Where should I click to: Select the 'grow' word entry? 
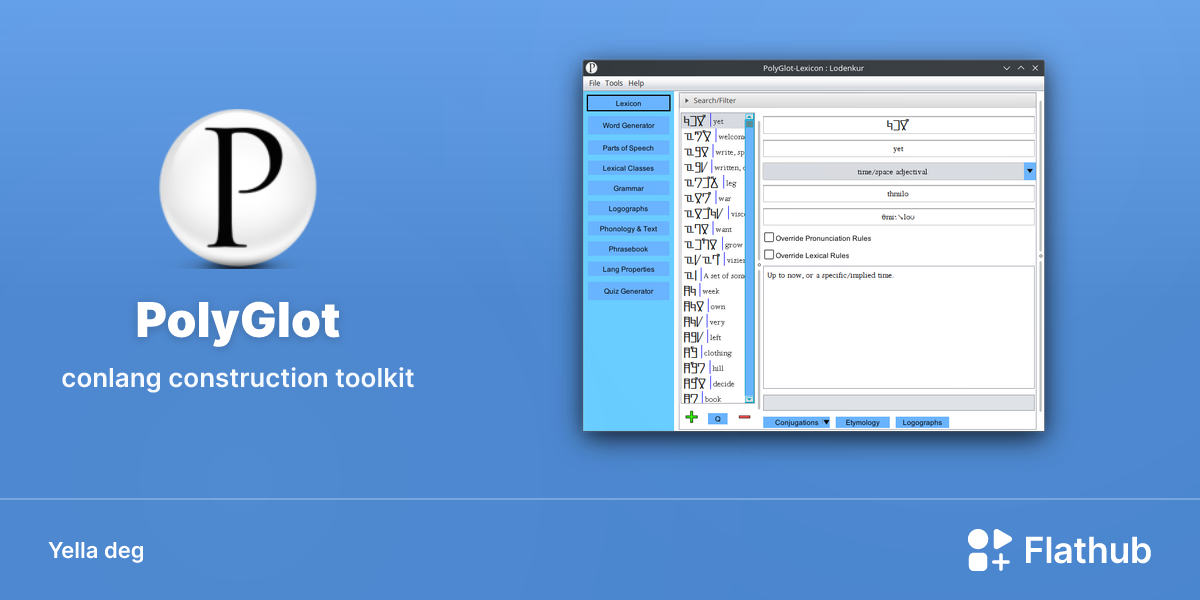click(713, 244)
